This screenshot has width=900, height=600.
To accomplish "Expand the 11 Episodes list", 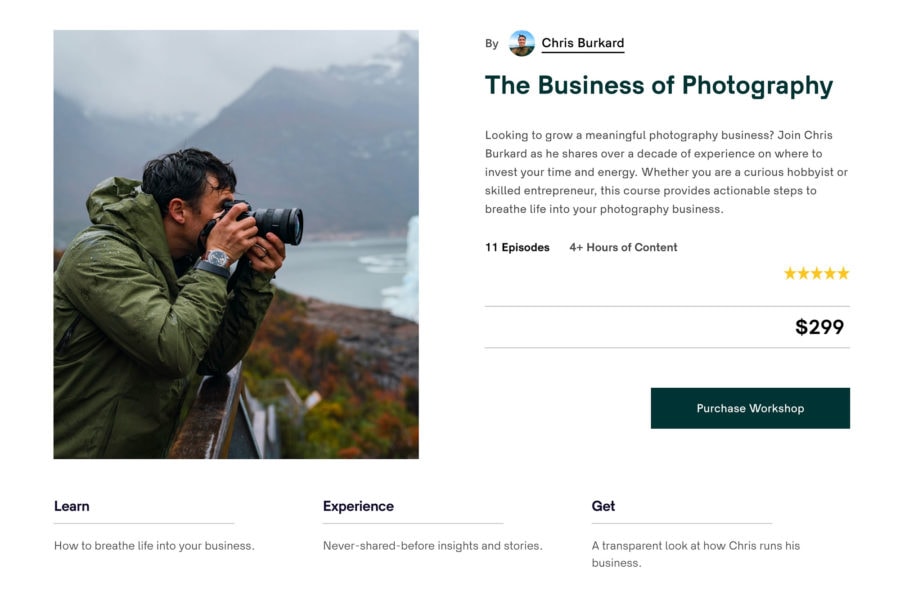I will [x=515, y=247].
